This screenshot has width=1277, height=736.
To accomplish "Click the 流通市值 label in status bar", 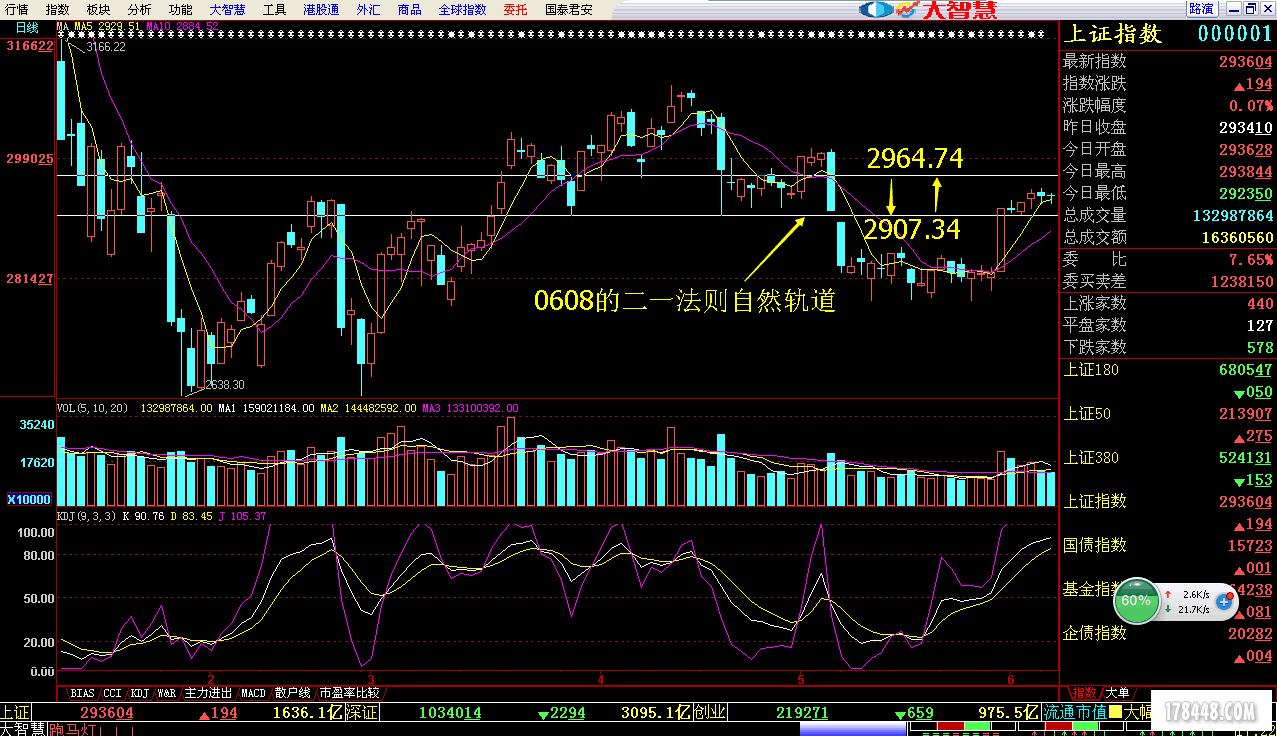I will [1075, 713].
